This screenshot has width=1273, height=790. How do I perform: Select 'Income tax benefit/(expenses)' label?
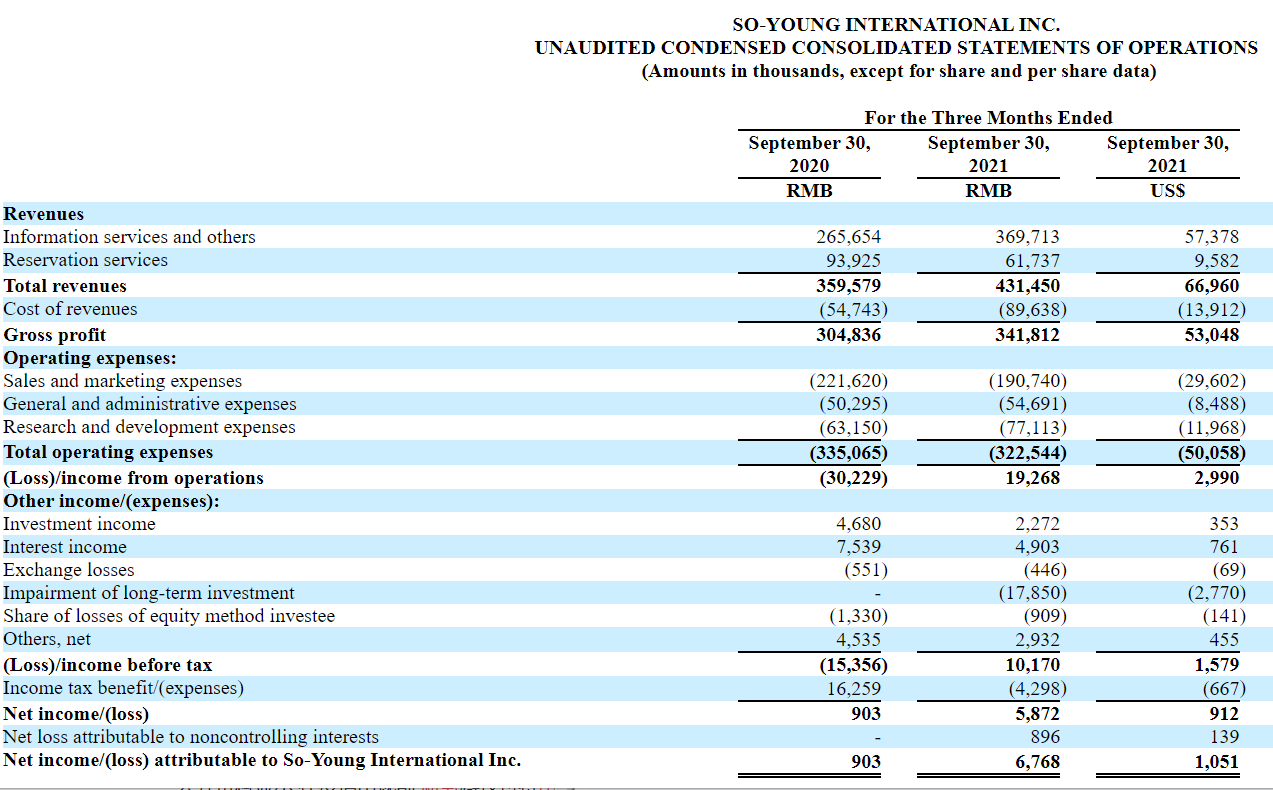click(x=124, y=688)
